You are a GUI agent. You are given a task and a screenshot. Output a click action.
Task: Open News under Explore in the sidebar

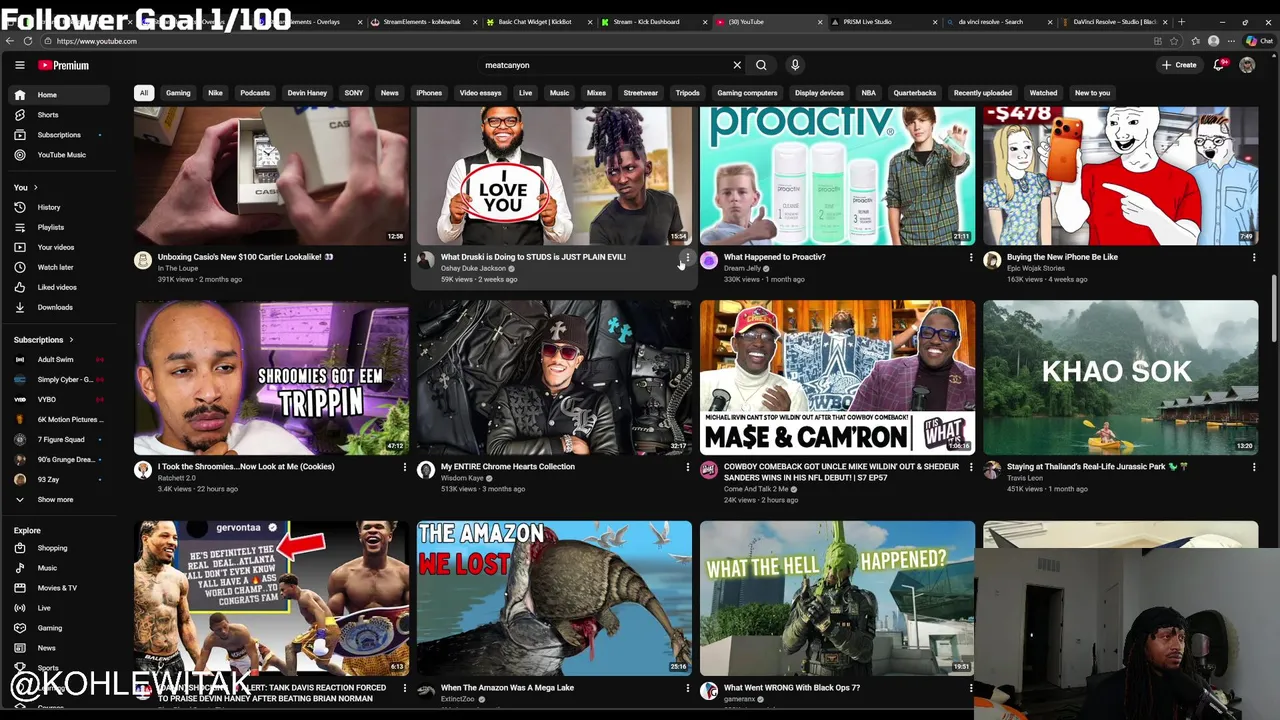[60, 648]
